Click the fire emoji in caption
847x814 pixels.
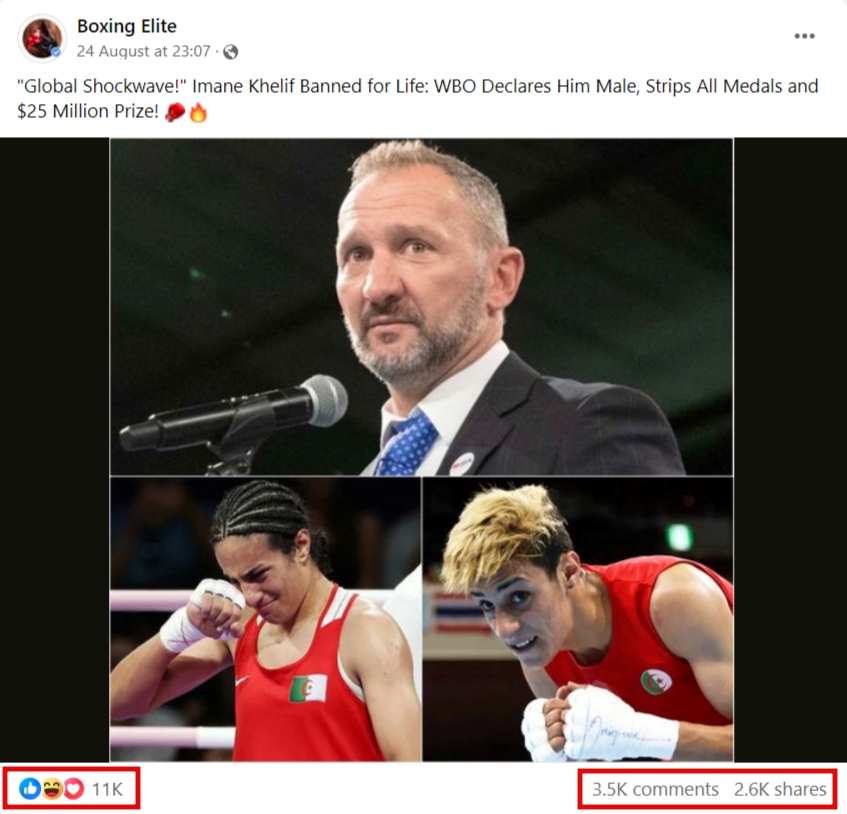click(198, 112)
